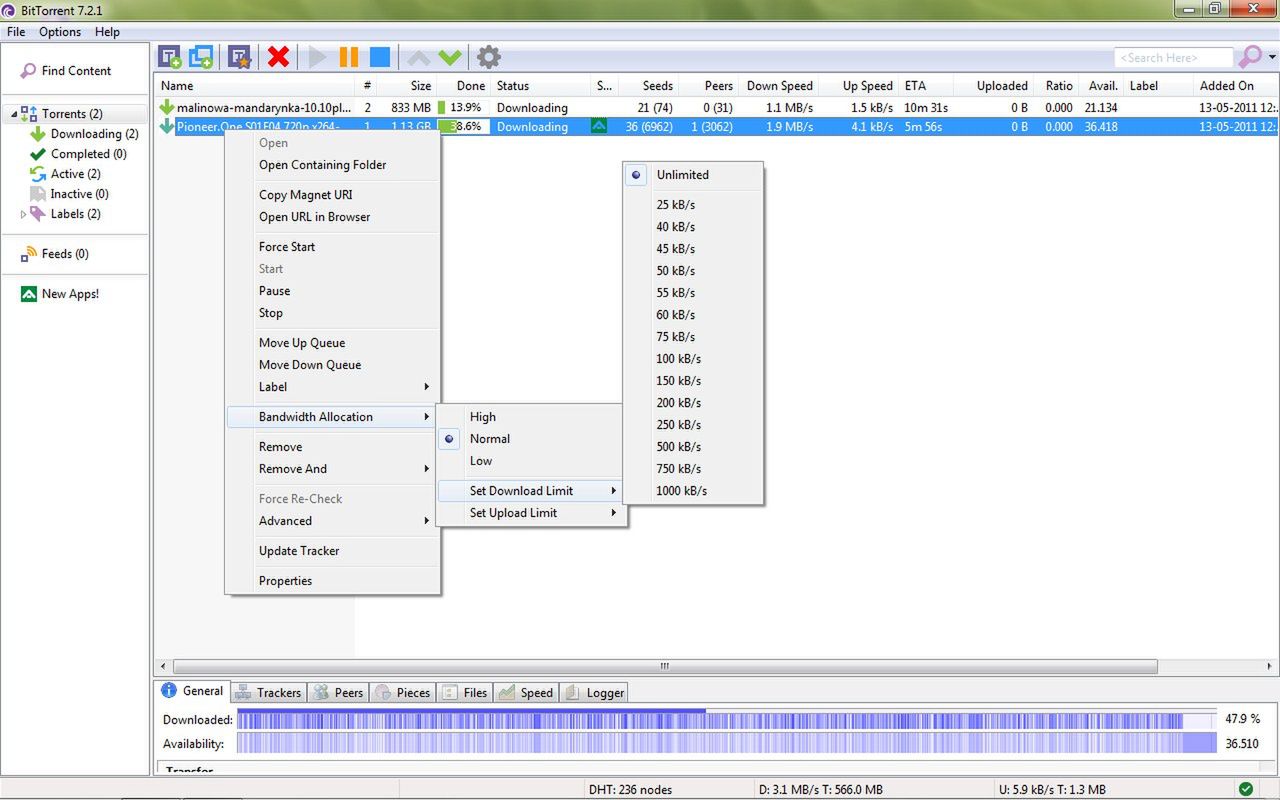
Task: Set bandwidth allocation to High
Action: click(531, 417)
